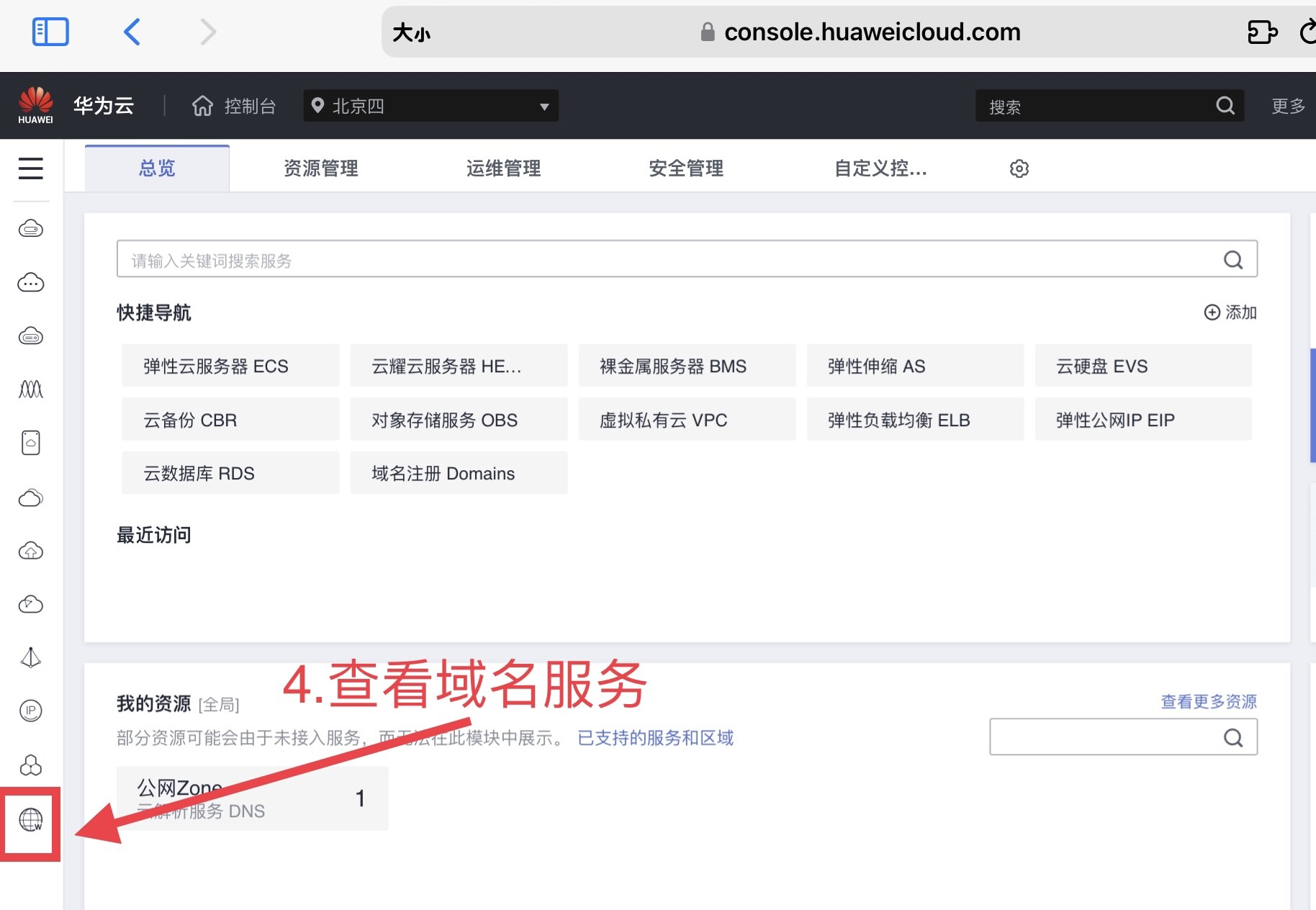Open the stacked clouds sidebar icon
This screenshot has height=910, width=1316.
click(30, 497)
